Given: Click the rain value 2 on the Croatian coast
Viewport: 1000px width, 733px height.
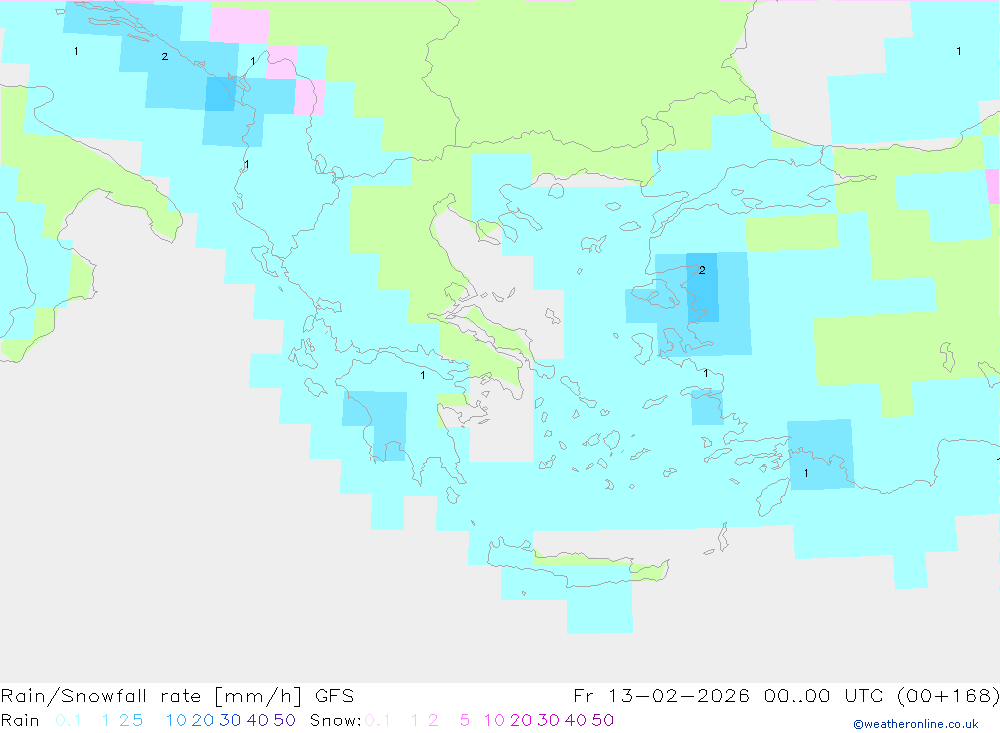Looking at the screenshot, I should point(165,57).
